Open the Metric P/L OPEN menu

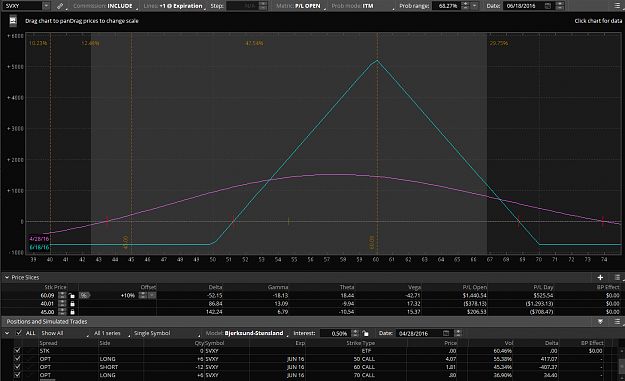[300, 6]
